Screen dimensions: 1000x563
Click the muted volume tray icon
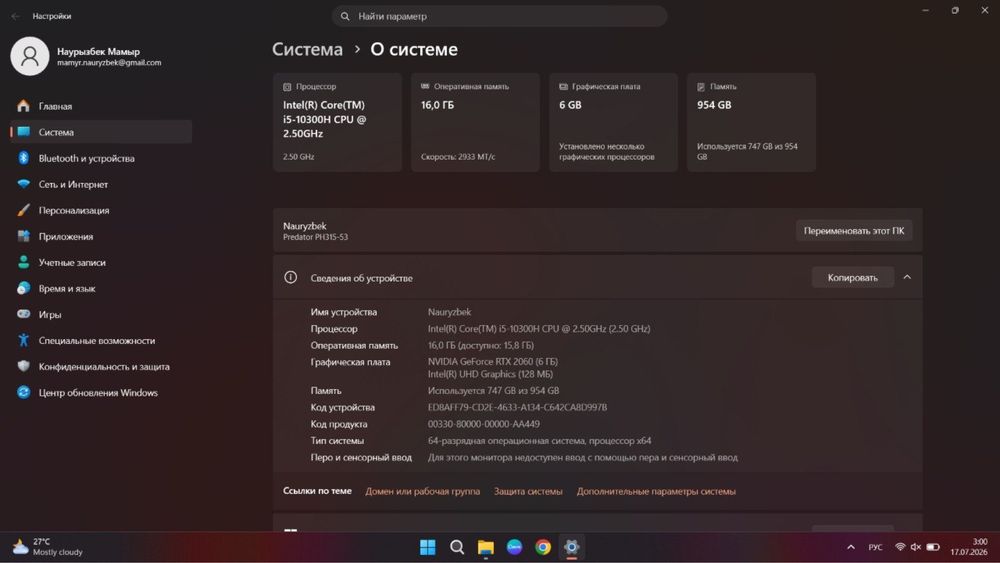point(916,547)
